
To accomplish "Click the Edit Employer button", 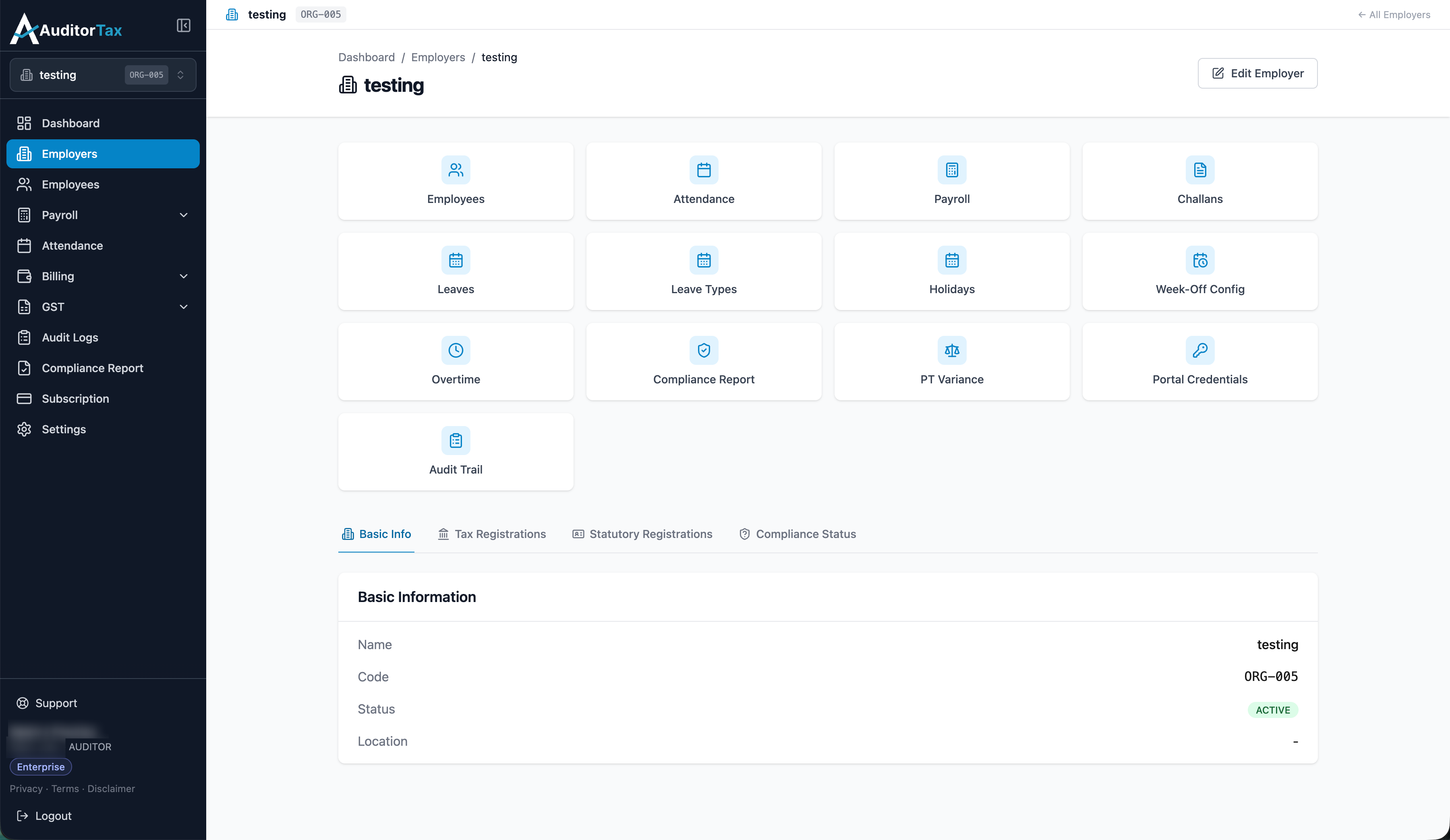I will [x=1257, y=73].
